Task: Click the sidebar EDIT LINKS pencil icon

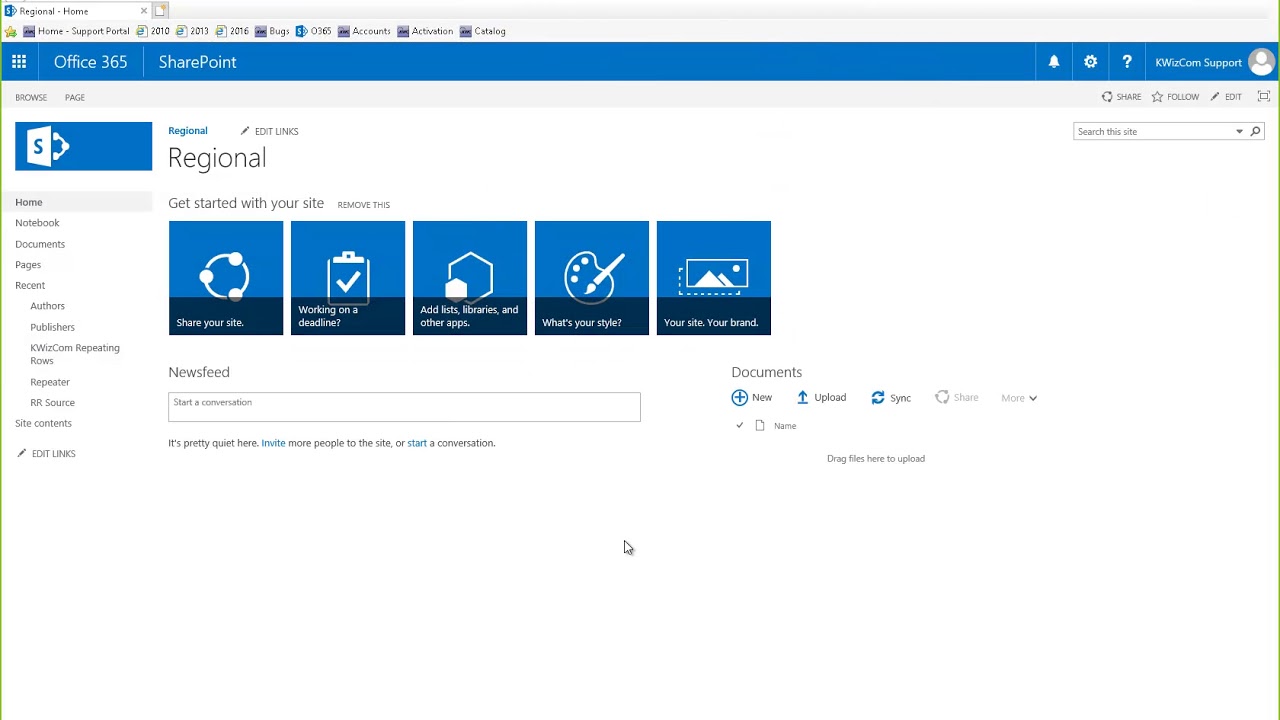Action: pos(22,454)
